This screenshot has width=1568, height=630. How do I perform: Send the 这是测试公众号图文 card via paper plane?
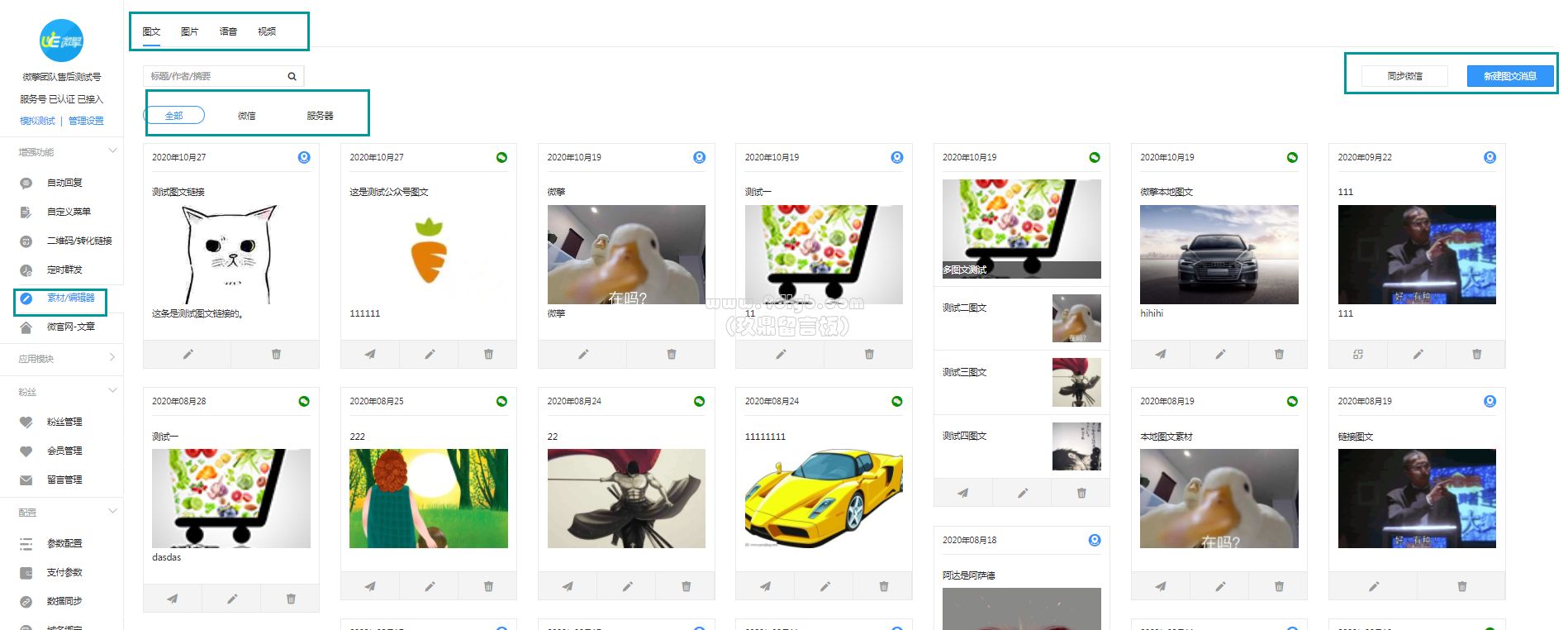[x=370, y=355]
